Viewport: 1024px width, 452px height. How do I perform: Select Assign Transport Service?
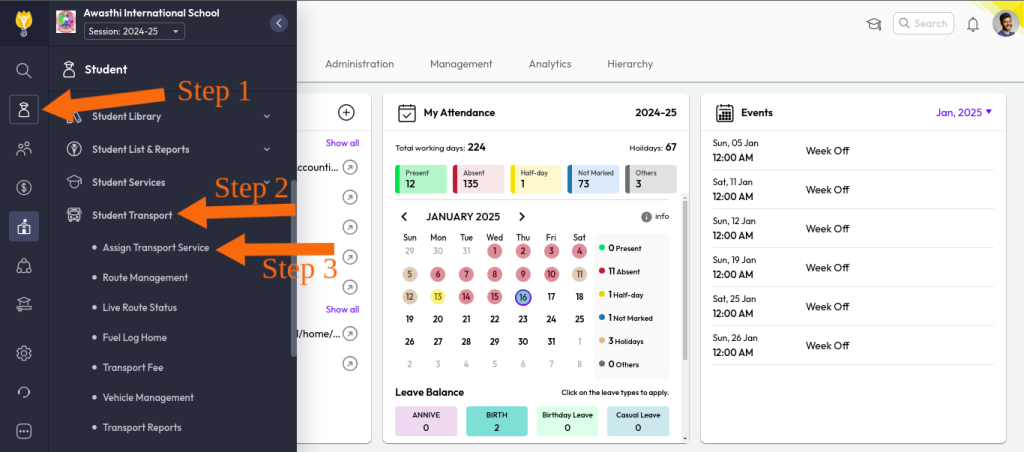coord(155,247)
